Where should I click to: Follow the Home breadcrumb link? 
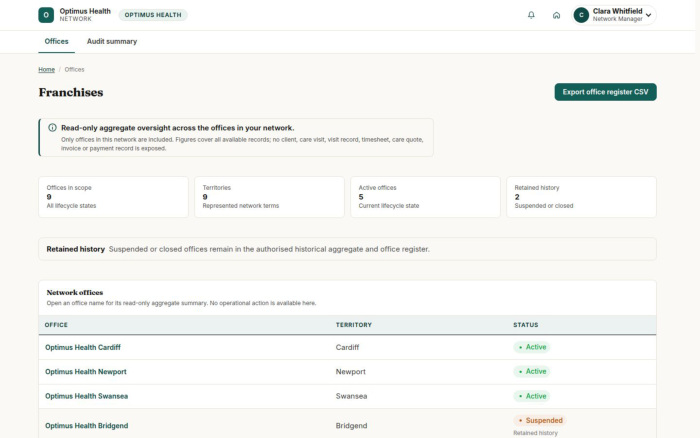46,70
